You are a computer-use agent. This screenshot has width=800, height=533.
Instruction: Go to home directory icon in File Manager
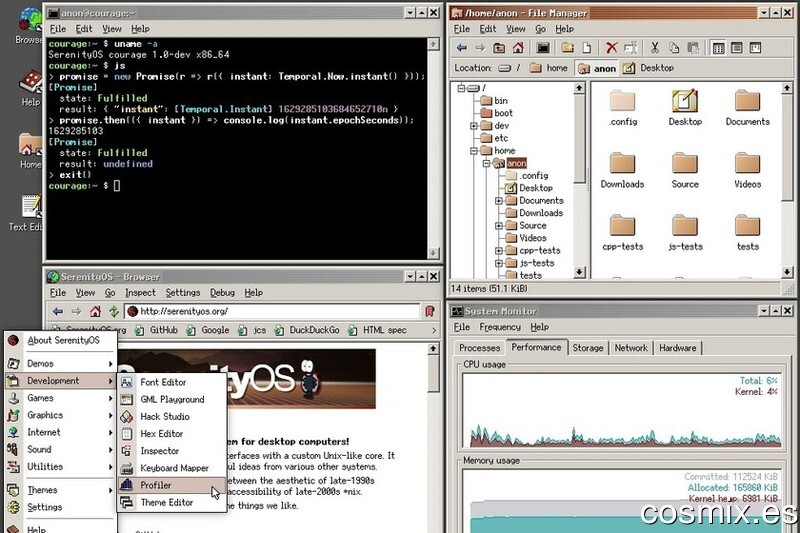click(x=518, y=48)
